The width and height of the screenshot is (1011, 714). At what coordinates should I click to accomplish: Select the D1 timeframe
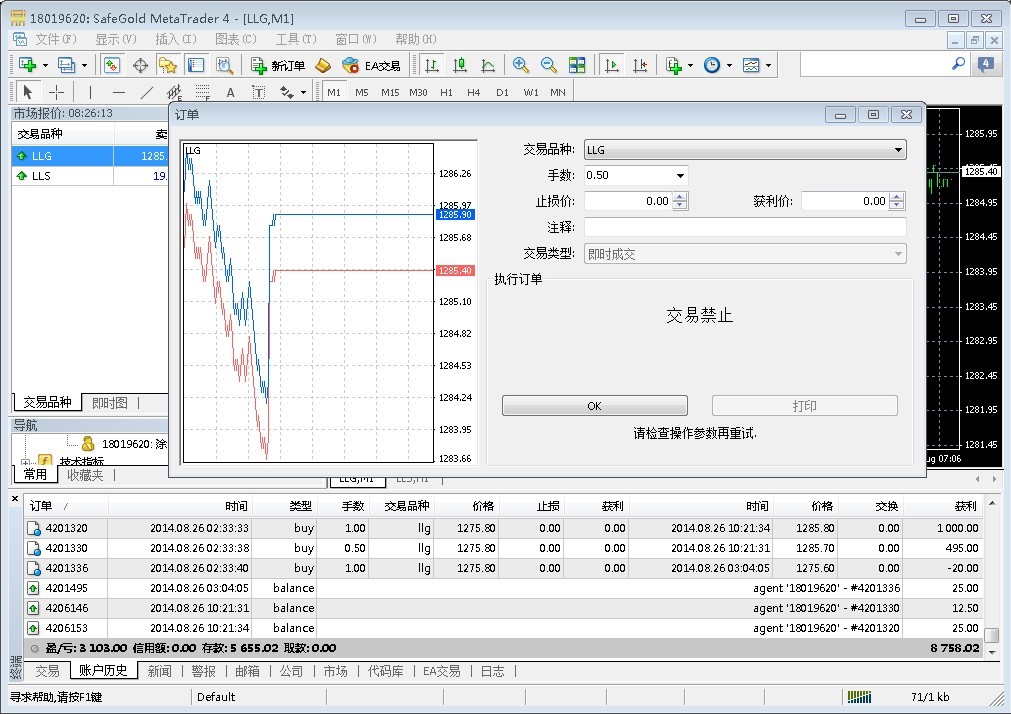502,92
